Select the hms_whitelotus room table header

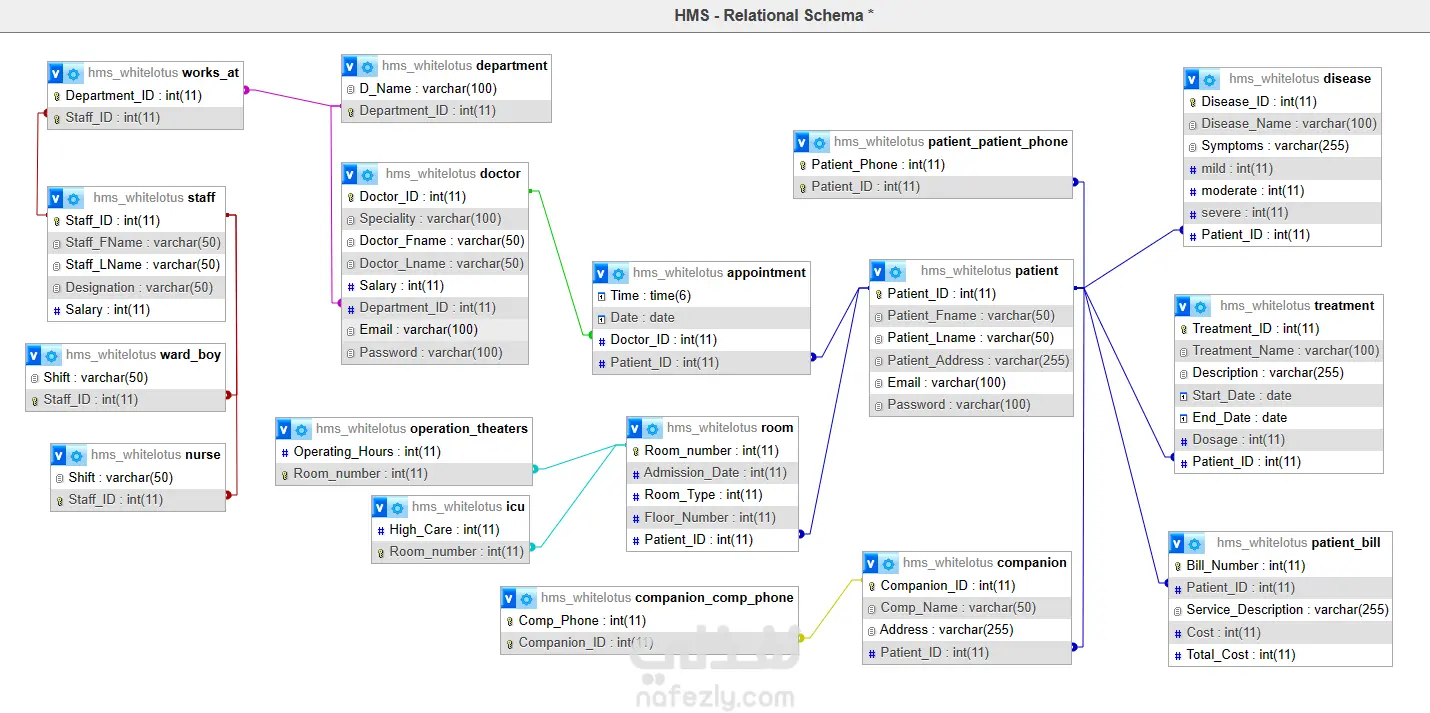(x=730, y=428)
